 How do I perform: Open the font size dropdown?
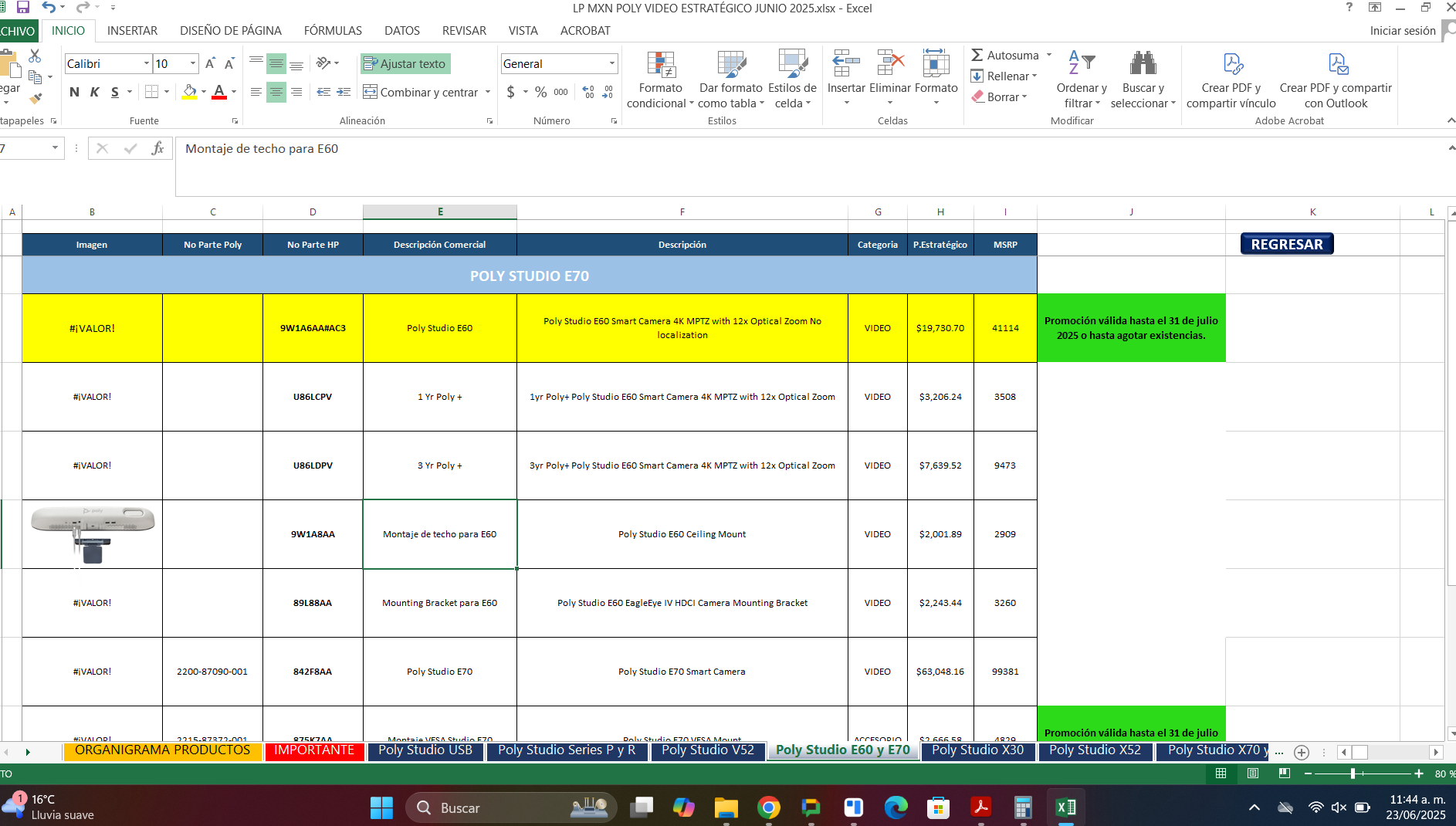(193, 63)
